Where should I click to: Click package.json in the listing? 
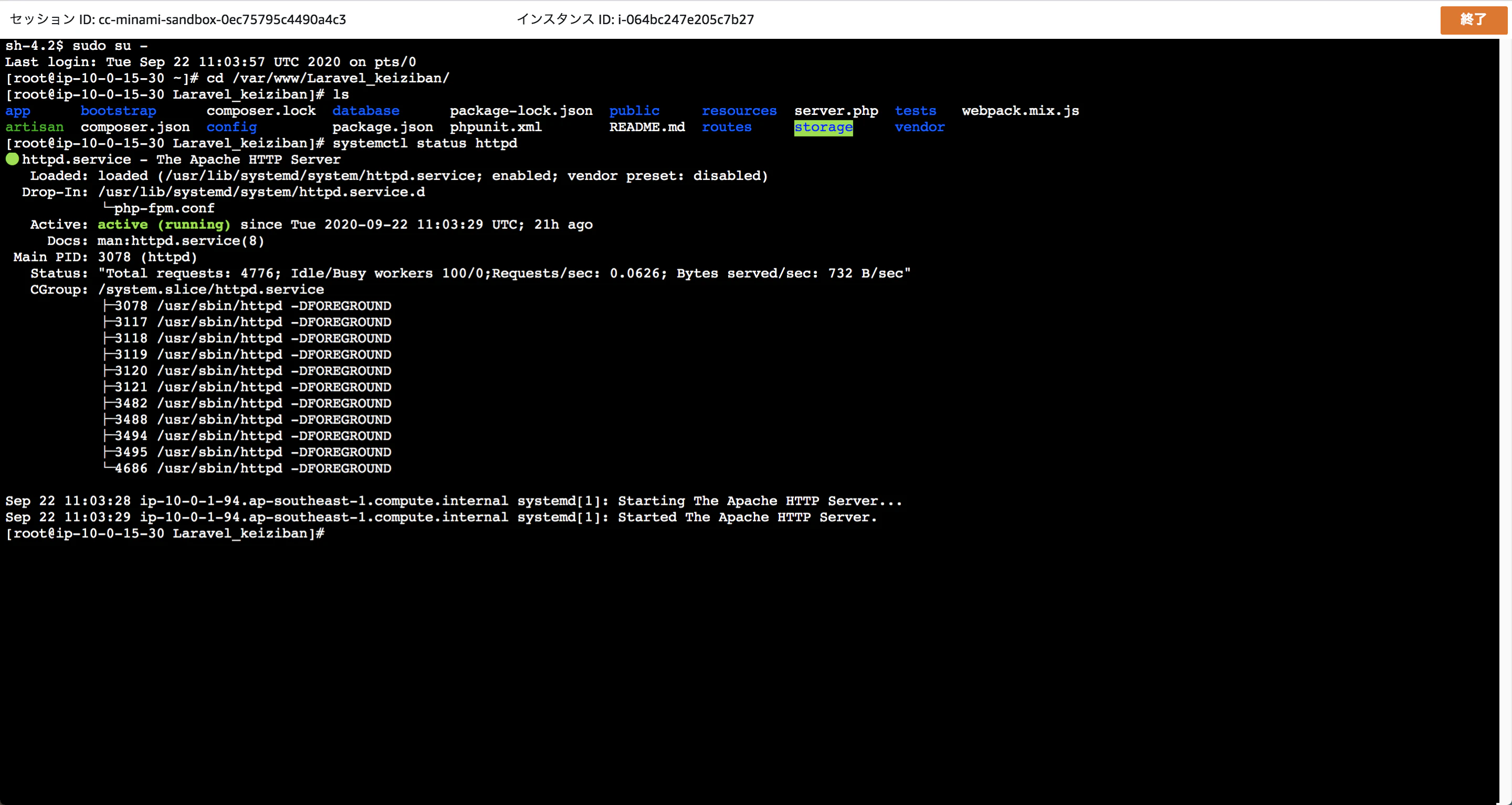pyautogui.click(x=383, y=128)
